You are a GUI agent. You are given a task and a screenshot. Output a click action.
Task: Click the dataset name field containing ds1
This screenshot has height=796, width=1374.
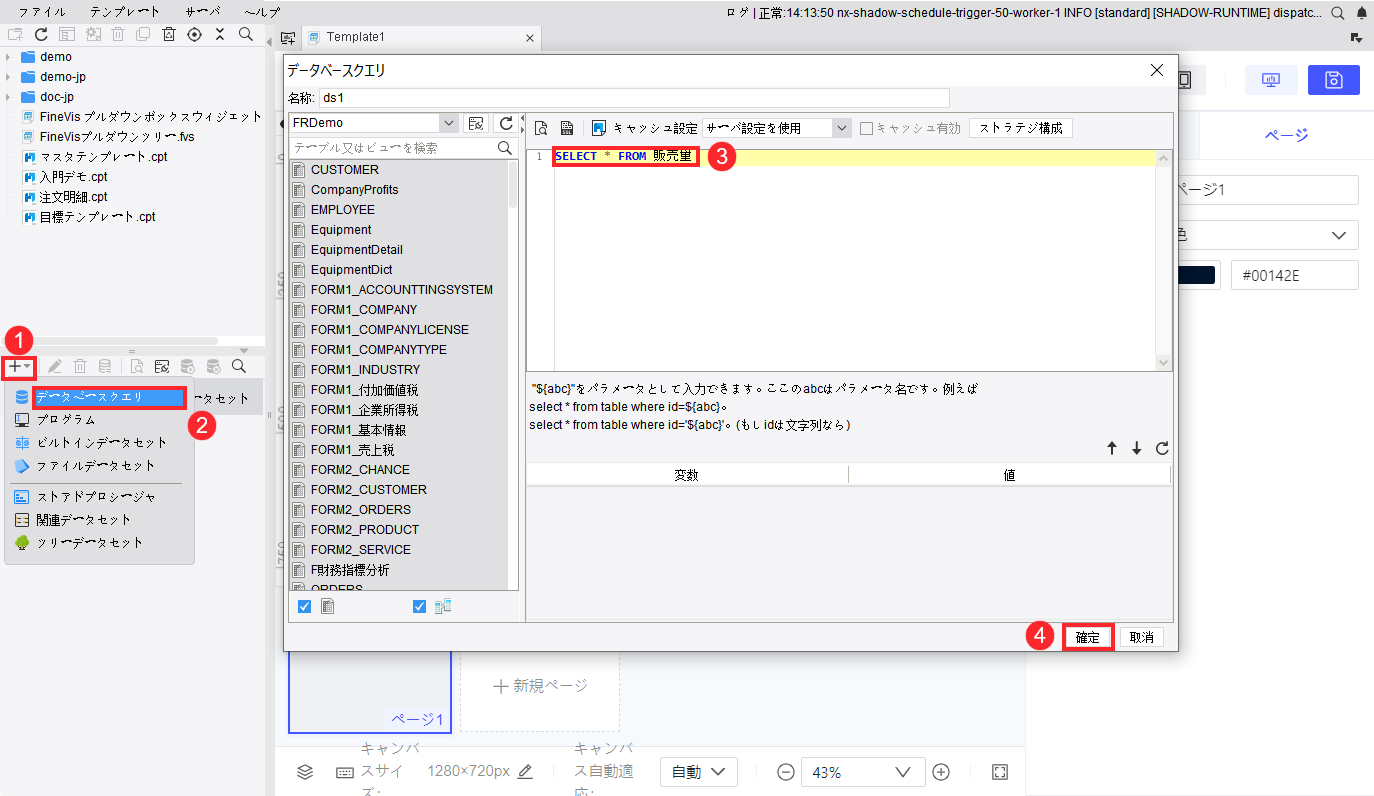click(632, 98)
